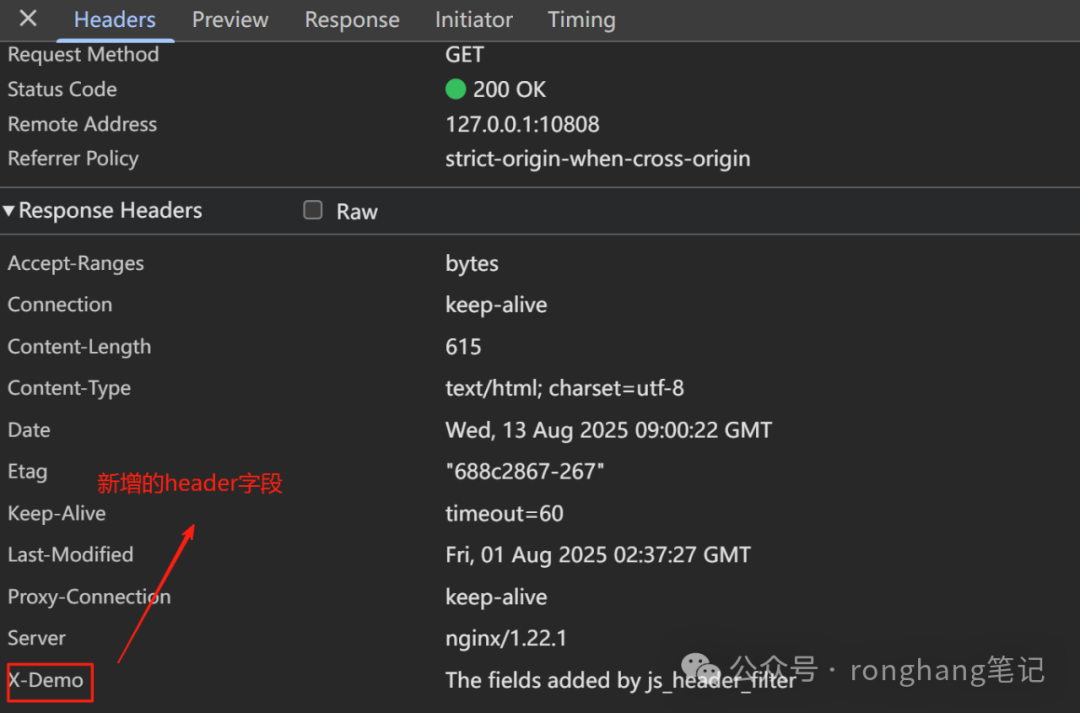Click the Status Code label
The width and height of the screenshot is (1080, 713).
[62, 89]
